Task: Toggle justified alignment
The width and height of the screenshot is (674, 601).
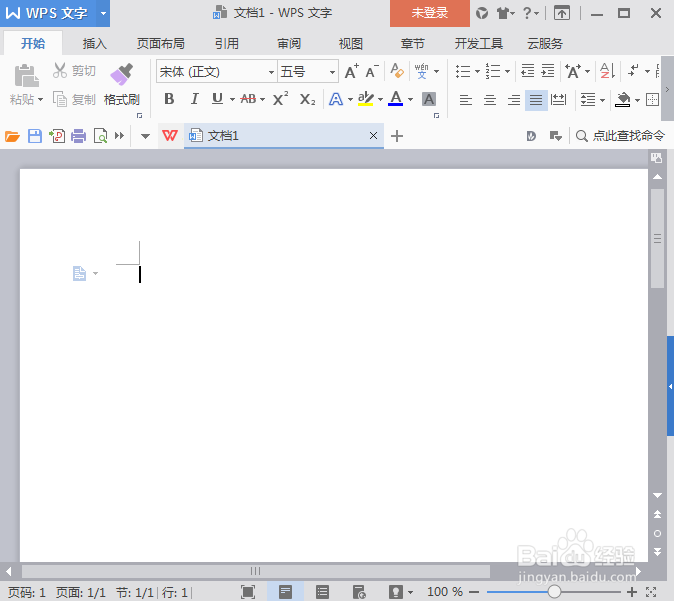Action: coord(536,100)
